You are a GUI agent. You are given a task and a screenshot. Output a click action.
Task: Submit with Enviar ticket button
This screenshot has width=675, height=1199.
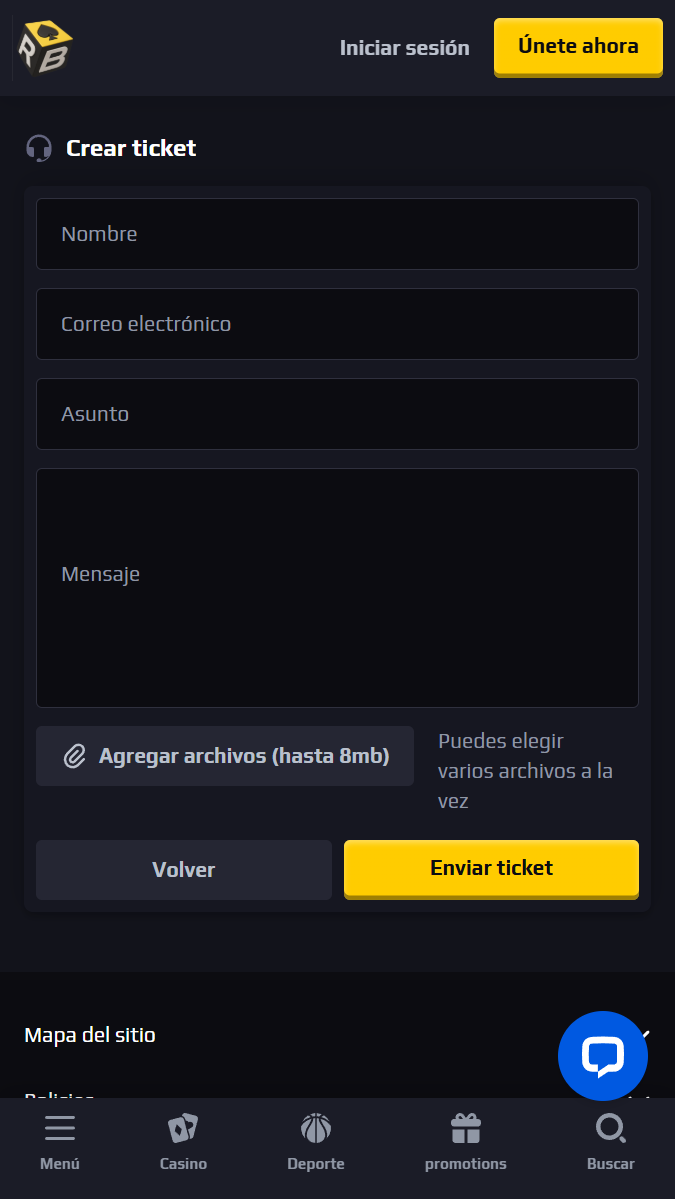491,868
